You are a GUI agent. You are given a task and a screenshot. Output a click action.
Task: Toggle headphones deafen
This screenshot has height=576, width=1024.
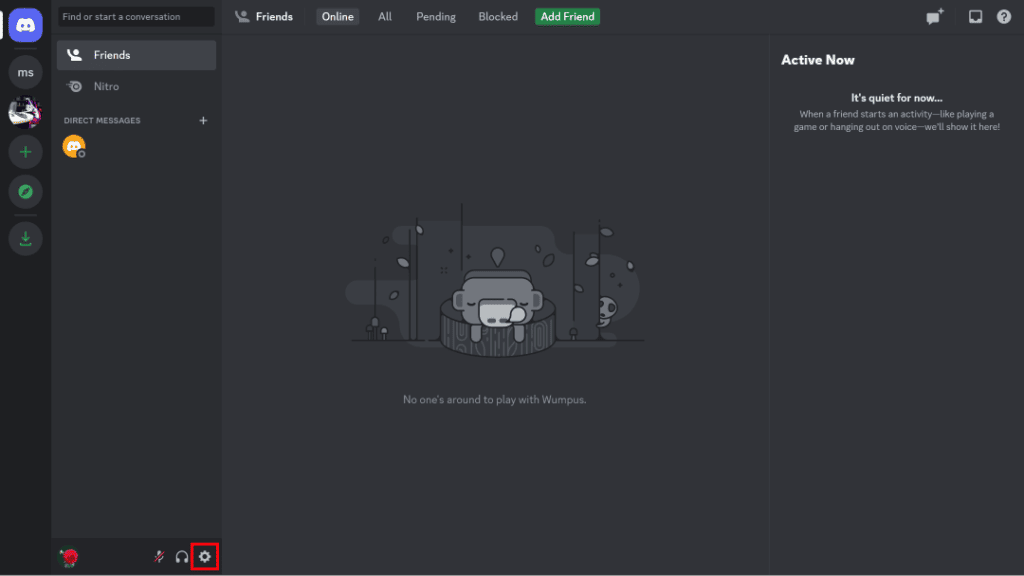pos(182,556)
